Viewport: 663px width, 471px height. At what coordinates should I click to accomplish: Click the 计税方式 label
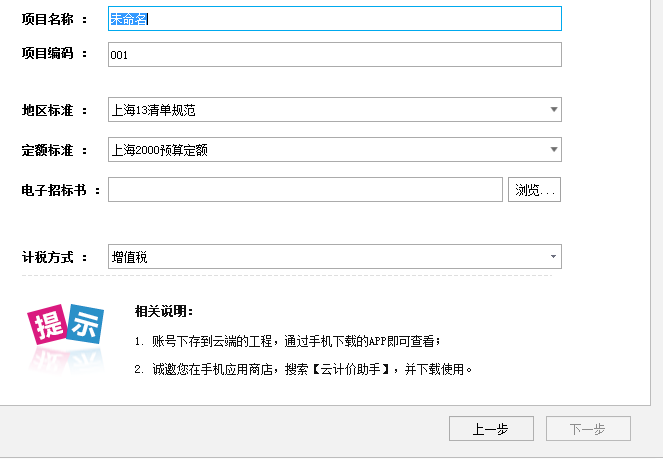pos(48,257)
